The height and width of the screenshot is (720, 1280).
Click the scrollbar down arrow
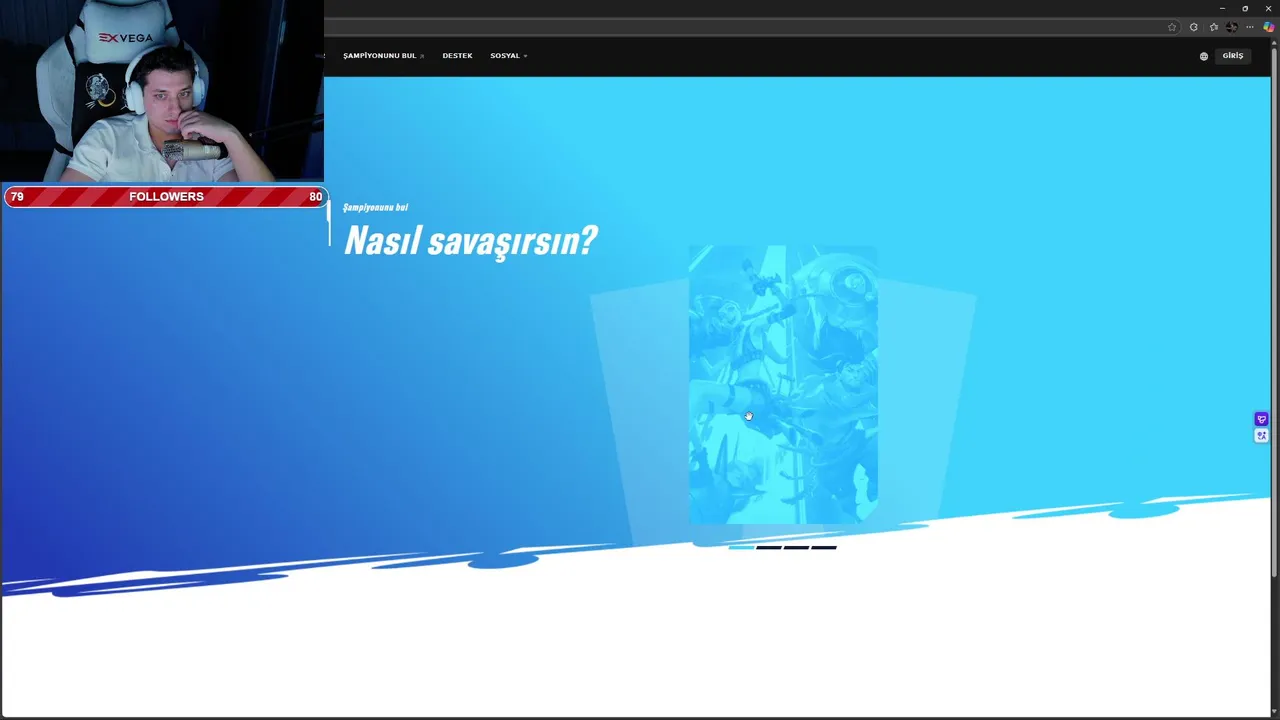(1274, 711)
